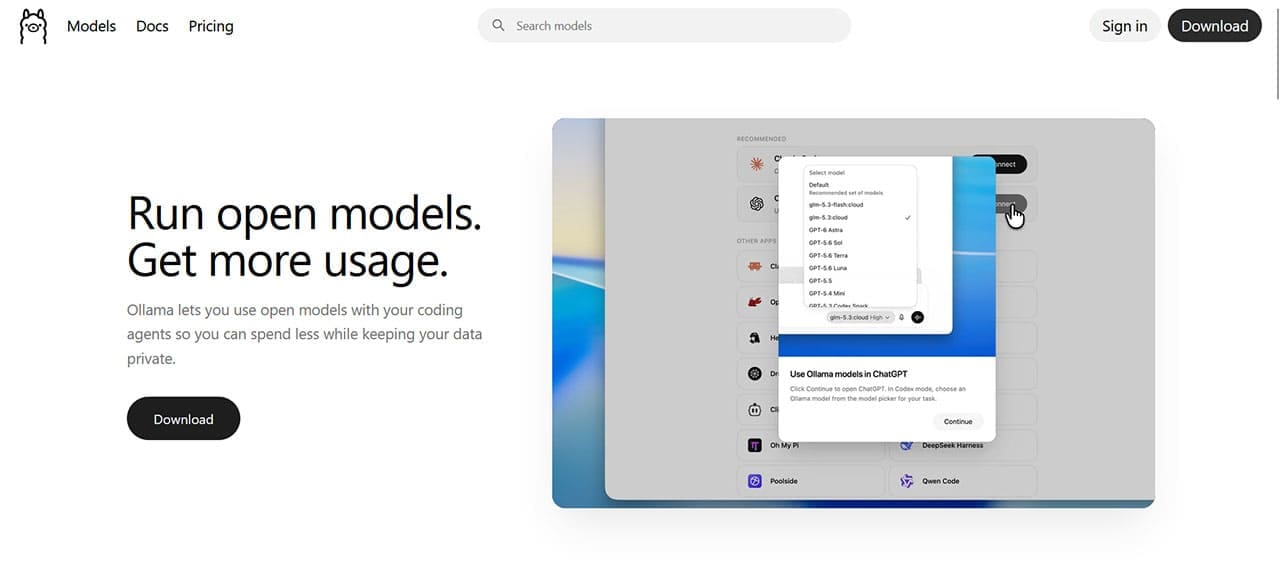1280x579 pixels.
Task: Click "Use Ollama models in ChatGPT" heading
Action: tap(849, 374)
